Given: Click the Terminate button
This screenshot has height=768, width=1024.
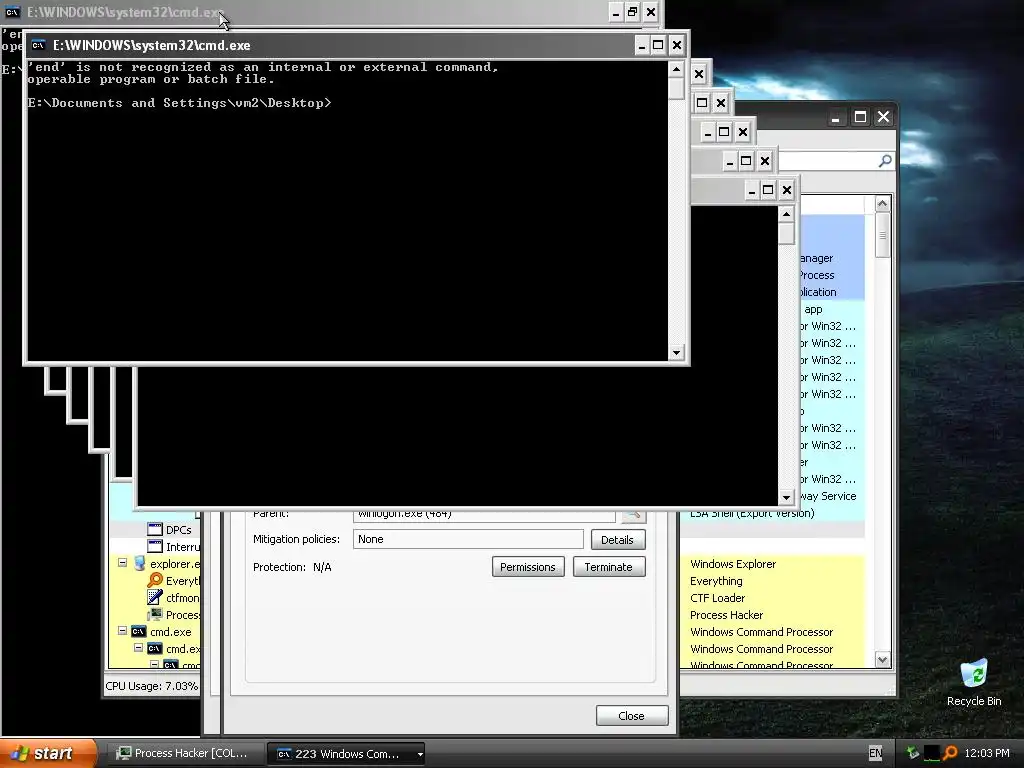Looking at the screenshot, I should [608, 567].
